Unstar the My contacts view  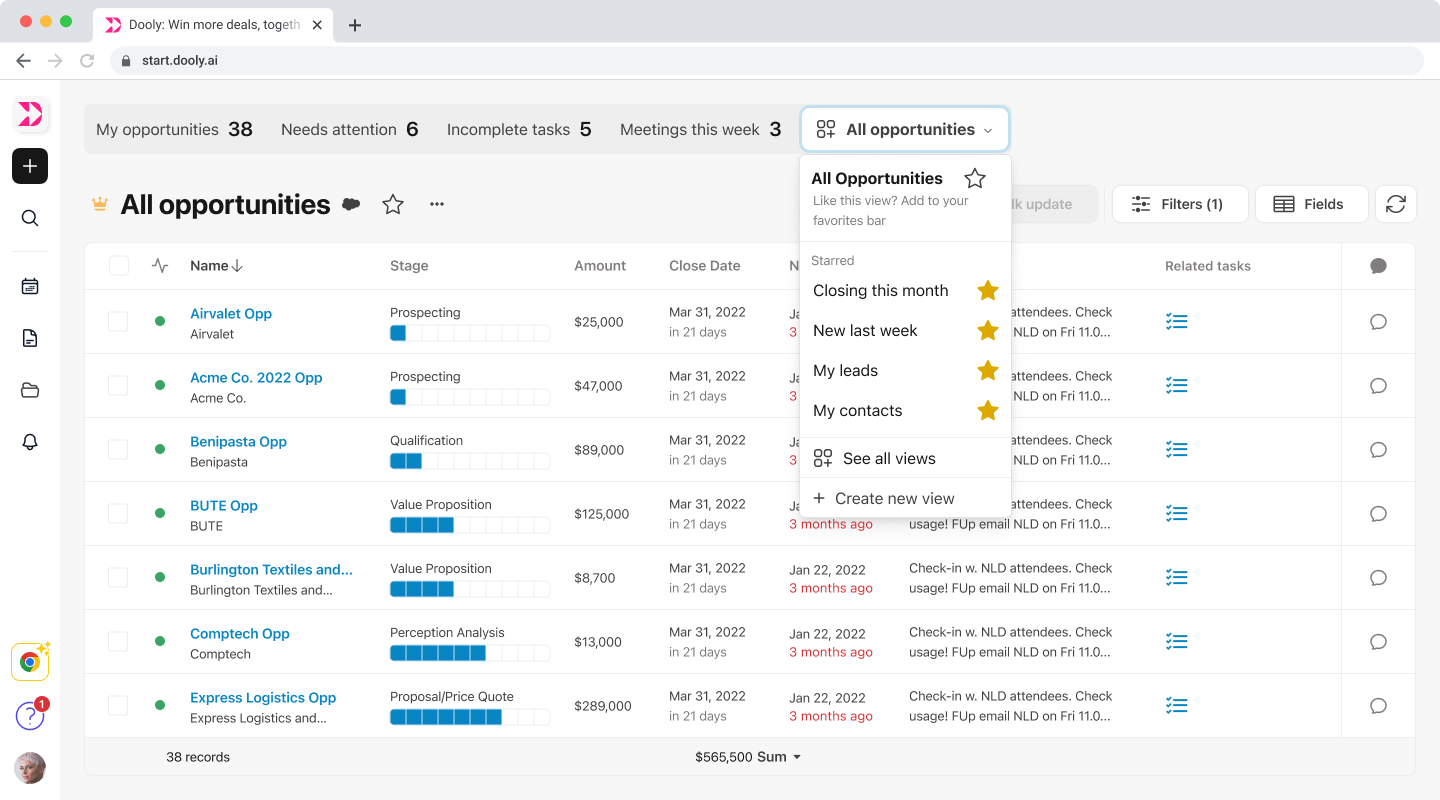(988, 411)
